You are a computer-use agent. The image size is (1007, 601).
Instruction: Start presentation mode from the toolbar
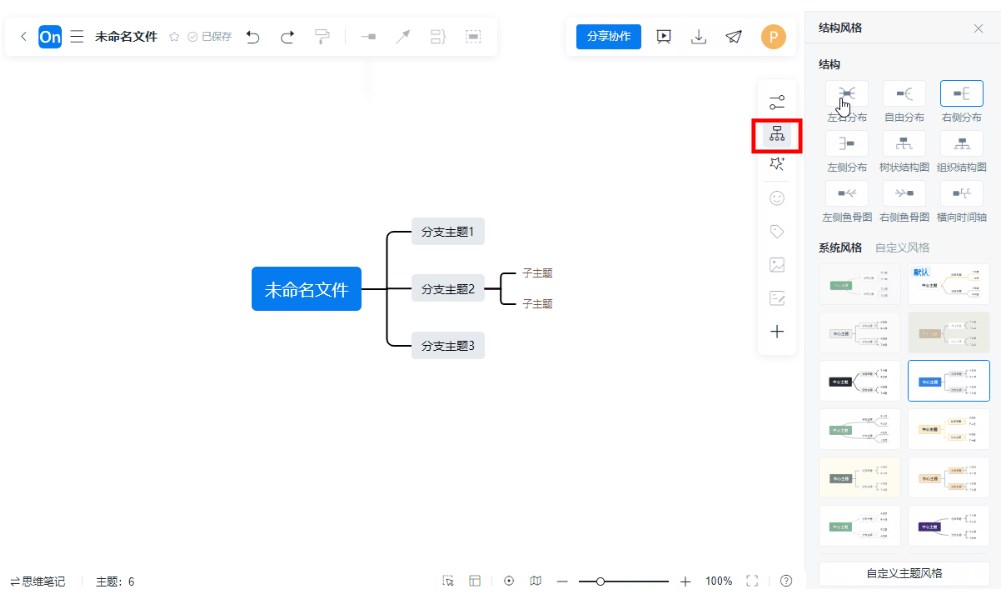[x=663, y=37]
